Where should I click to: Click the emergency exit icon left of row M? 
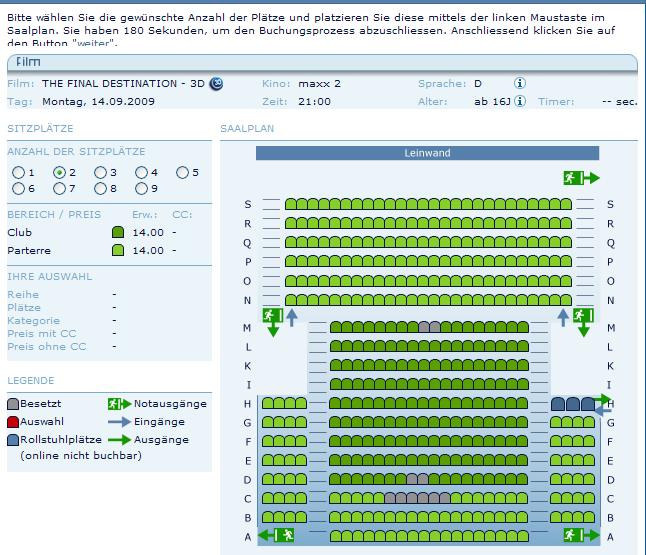(x=273, y=322)
